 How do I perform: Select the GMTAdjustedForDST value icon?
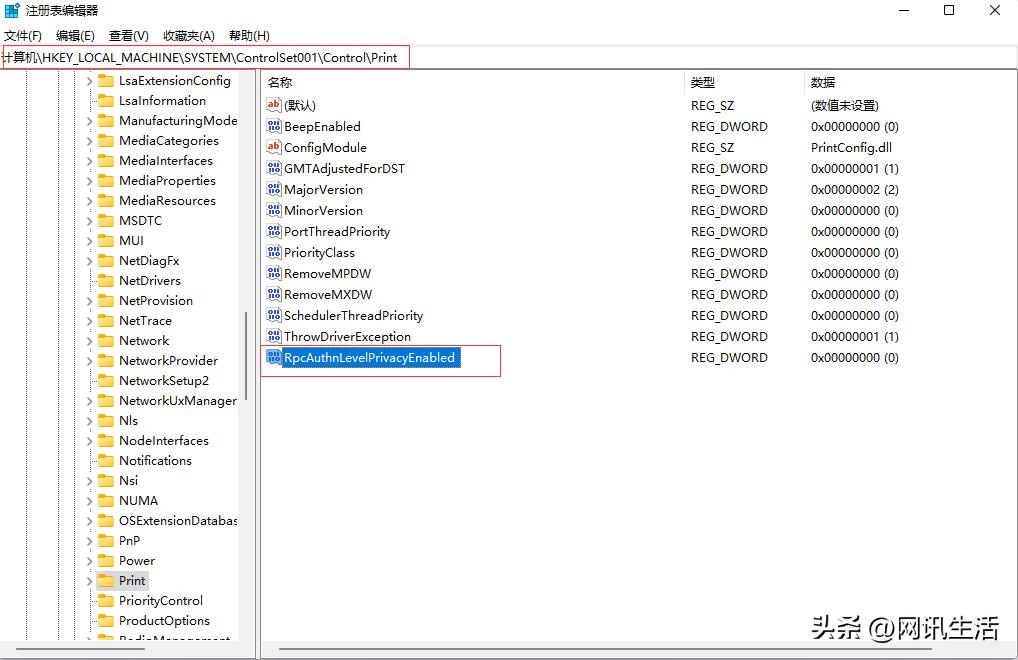pyautogui.click(x=273, y=168)
